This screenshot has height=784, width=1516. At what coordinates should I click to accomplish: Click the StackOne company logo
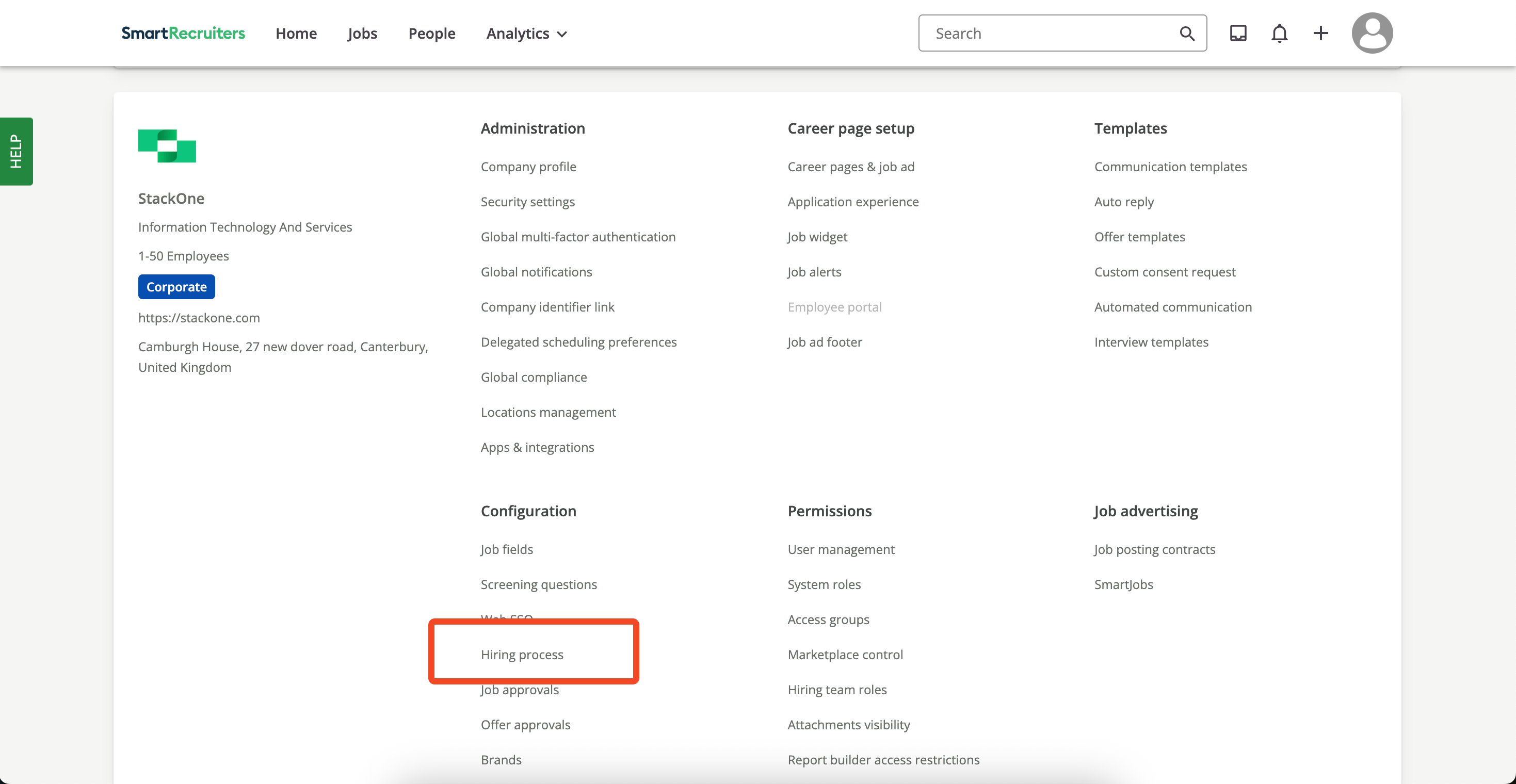pos(167,145)
